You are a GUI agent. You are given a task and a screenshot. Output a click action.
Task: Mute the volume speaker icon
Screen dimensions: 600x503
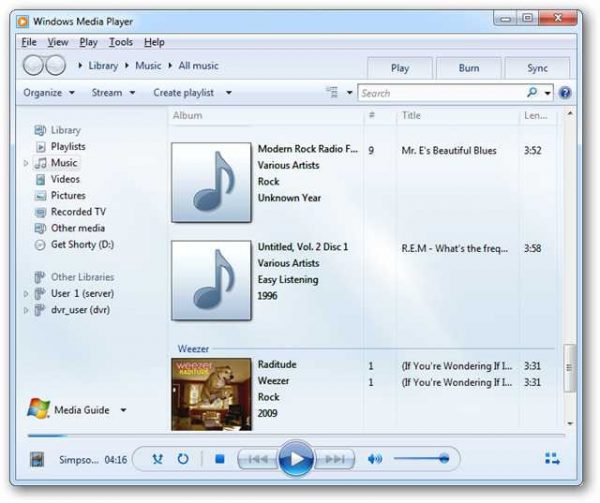[x=375, y=459]
